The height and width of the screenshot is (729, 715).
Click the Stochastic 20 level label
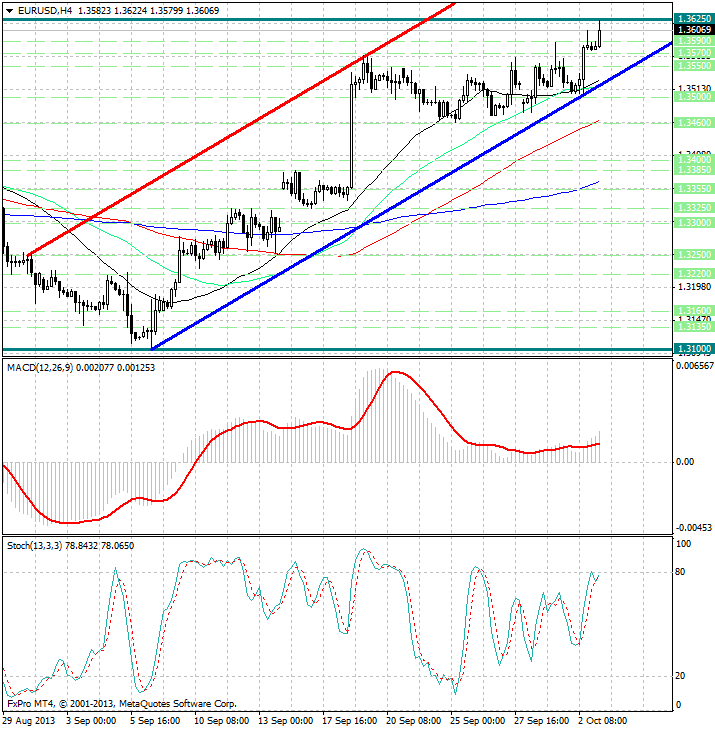click(680, 676)
